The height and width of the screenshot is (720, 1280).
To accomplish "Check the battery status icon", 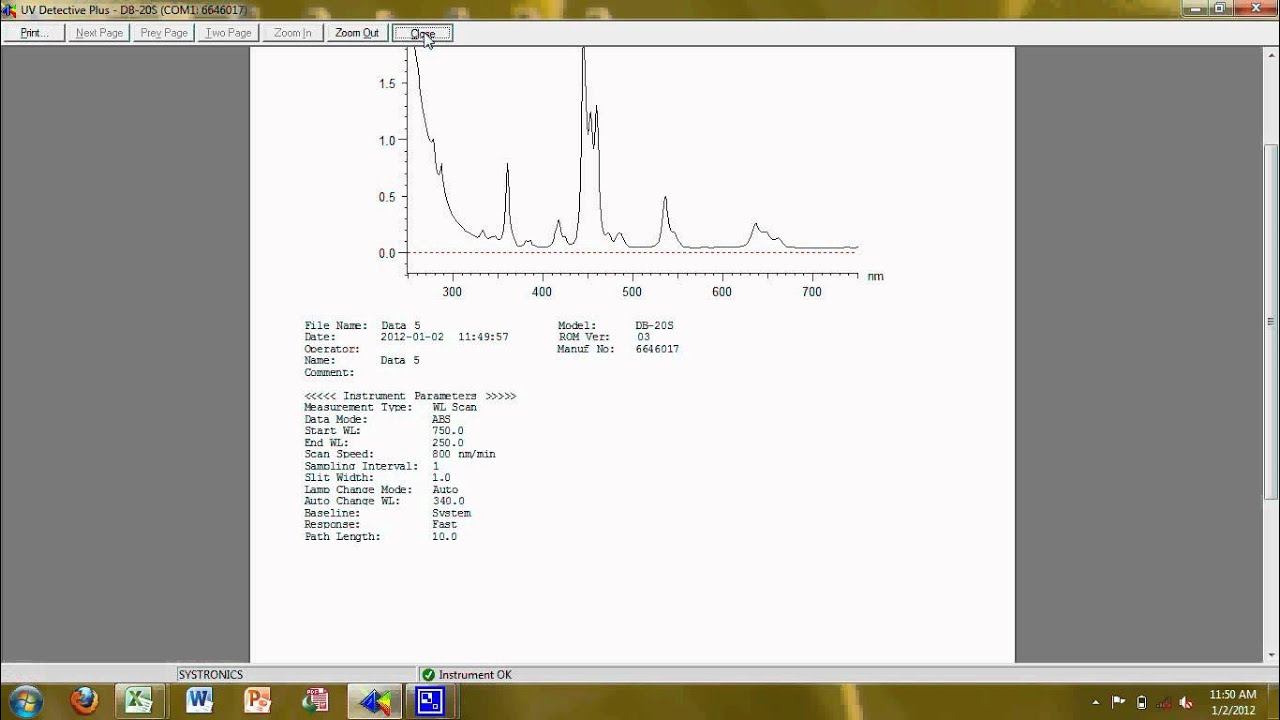I will pos(1141,702).
